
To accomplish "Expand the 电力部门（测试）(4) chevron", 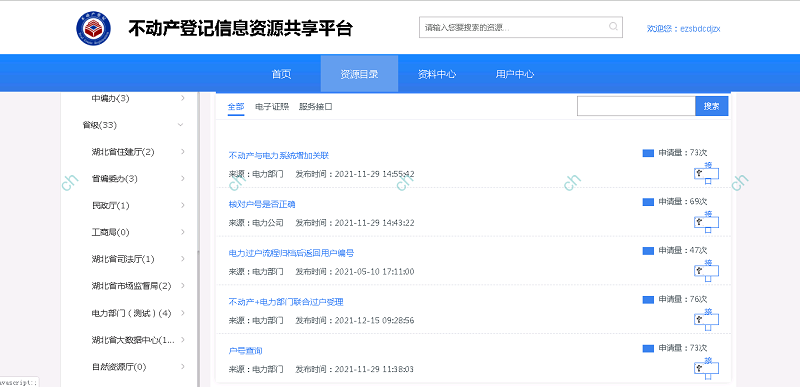I will coord(183,313).
